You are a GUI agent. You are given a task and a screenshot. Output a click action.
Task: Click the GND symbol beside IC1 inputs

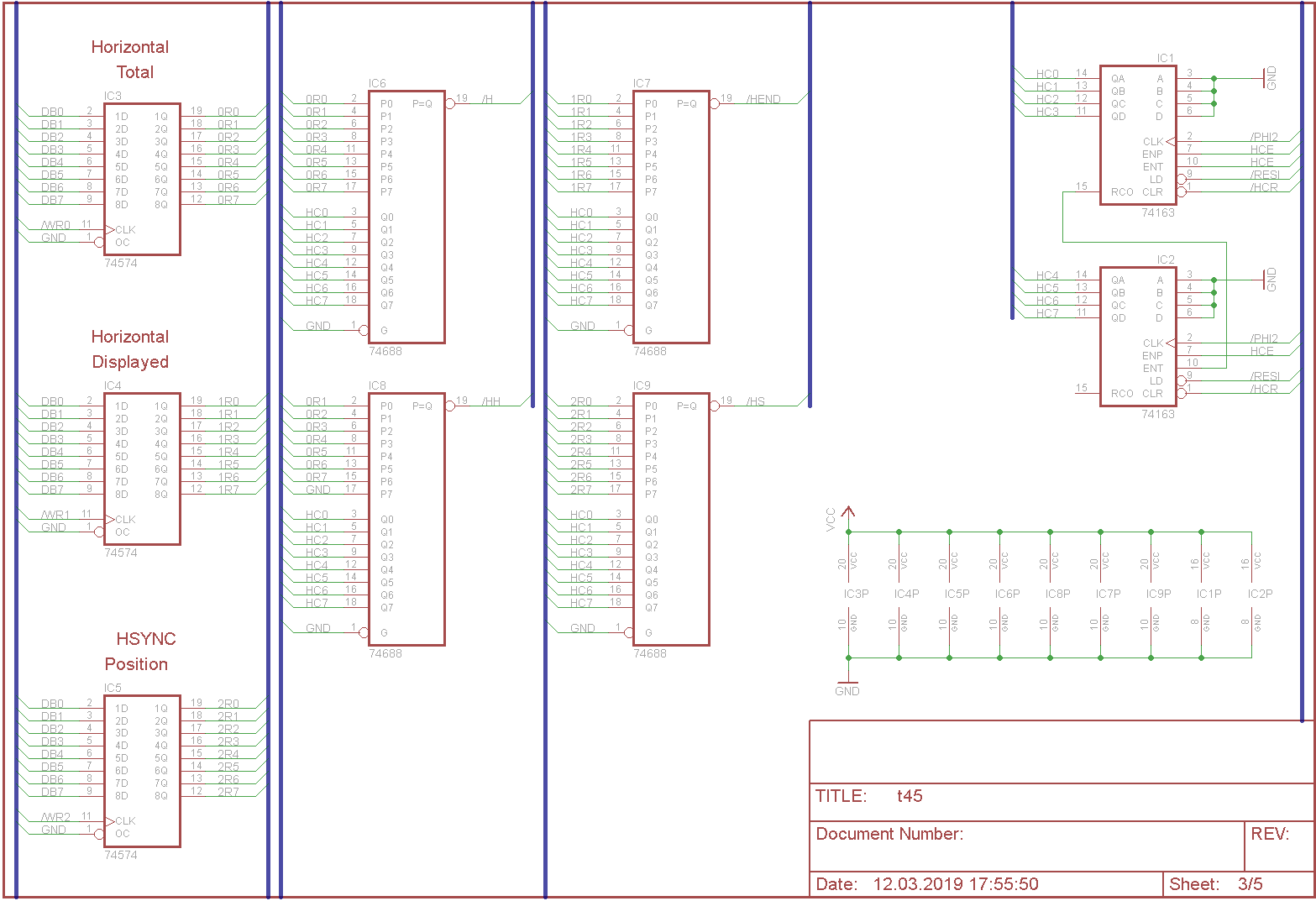pyautogui.click(x=1268, y=78)
